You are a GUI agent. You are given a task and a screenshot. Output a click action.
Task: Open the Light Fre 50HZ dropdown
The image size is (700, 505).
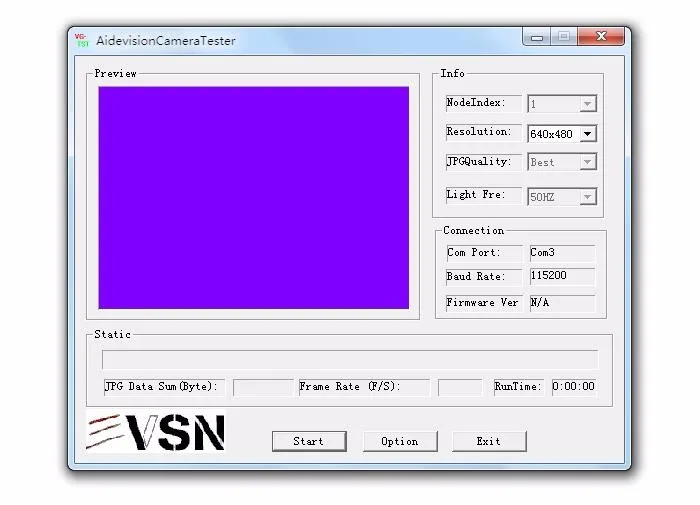(x=562, y=196)
